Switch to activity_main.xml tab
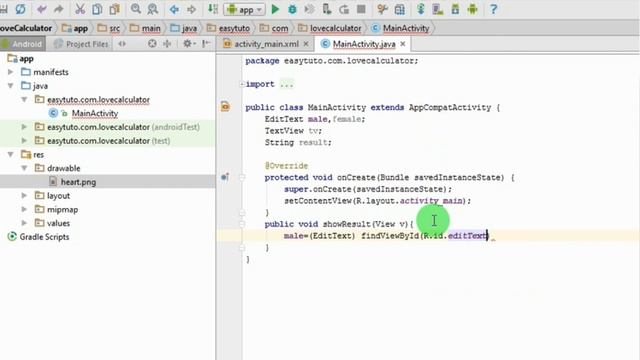The width and height of the screenshot is (640, 360). 266,44
